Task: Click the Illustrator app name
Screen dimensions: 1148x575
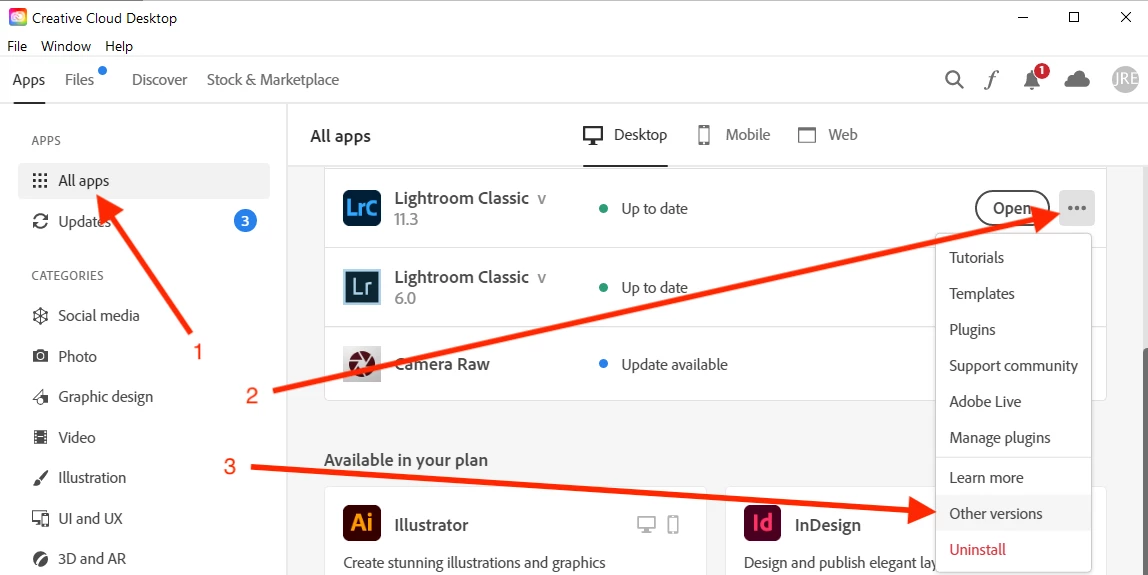Action: pyautogui.click(x=431, y=525)
